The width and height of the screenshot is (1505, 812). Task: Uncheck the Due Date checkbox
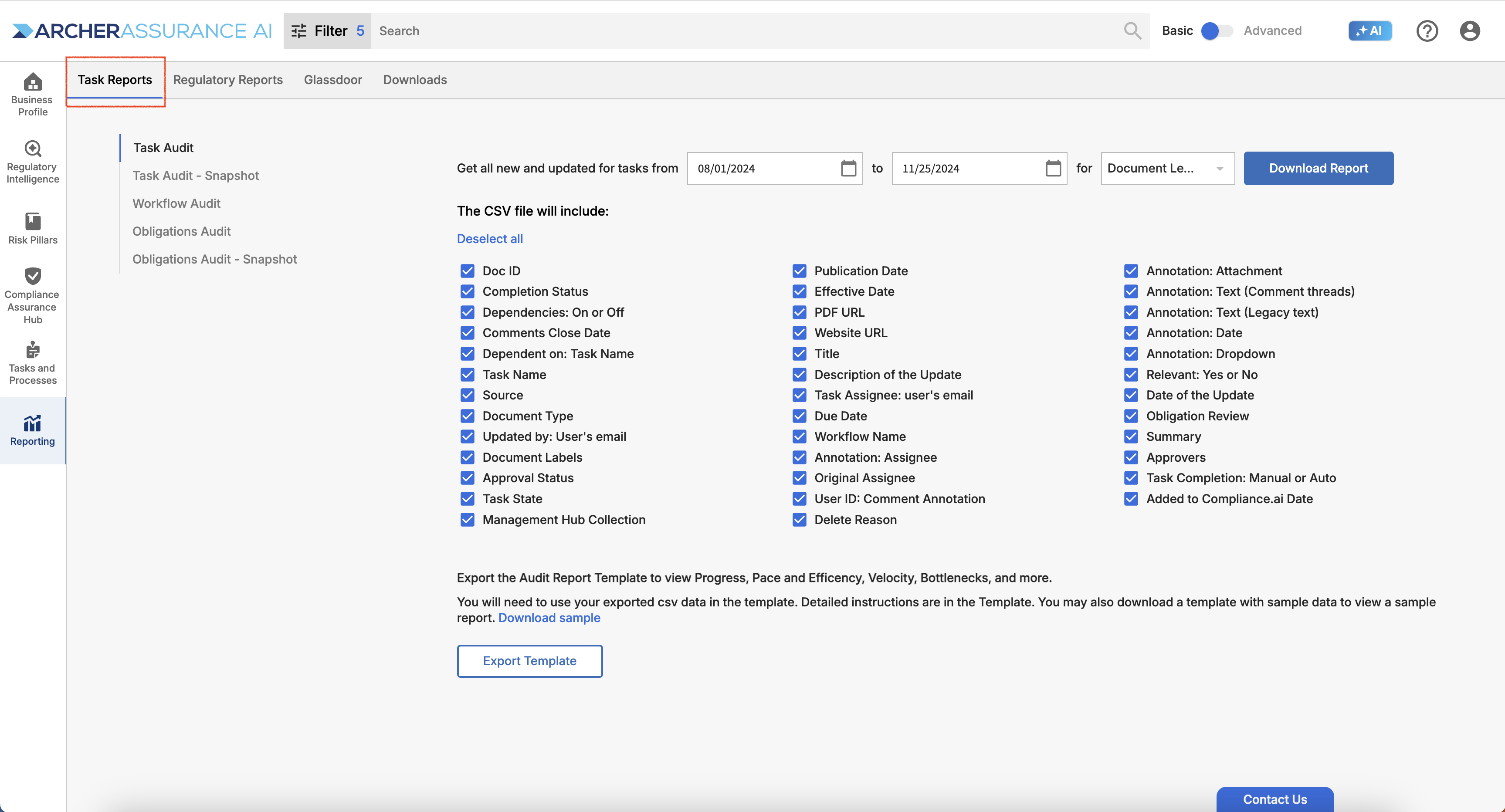(x=799, y=416)
